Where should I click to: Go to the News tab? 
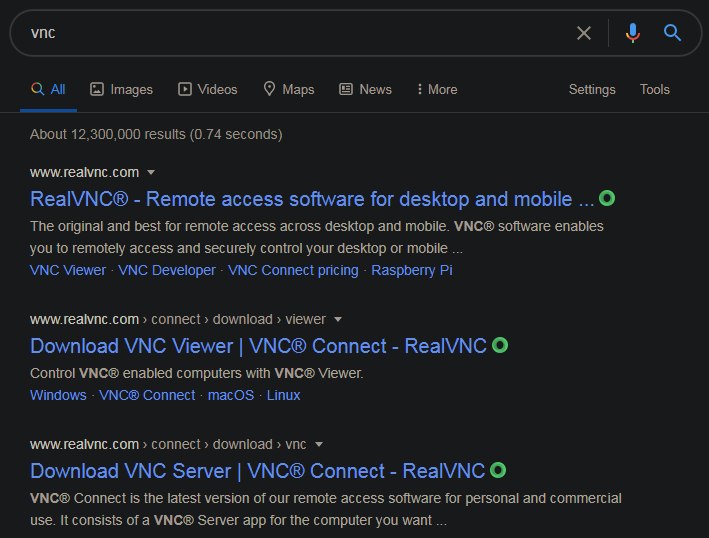click(365, 89)
